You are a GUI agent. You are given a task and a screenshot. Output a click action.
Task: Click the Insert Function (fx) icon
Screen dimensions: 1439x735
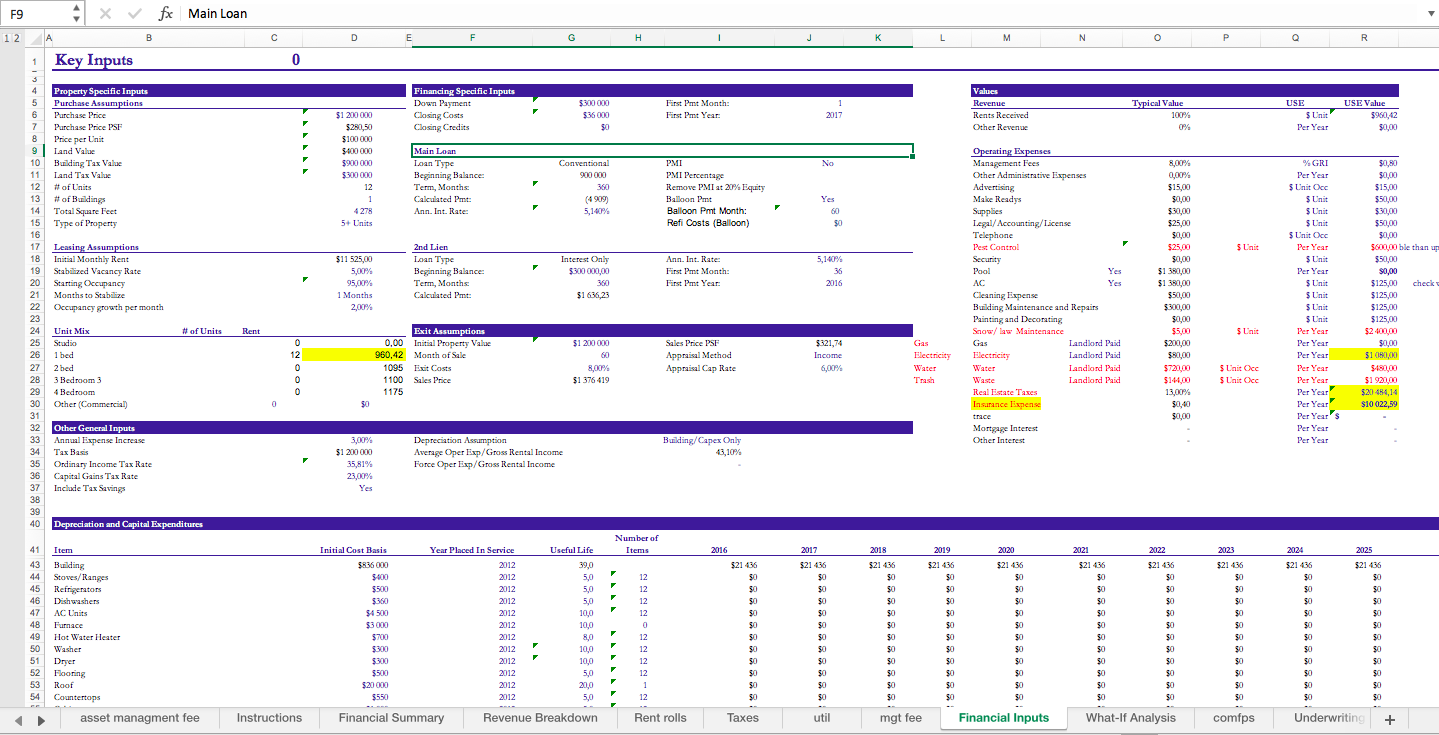(165, 13)
